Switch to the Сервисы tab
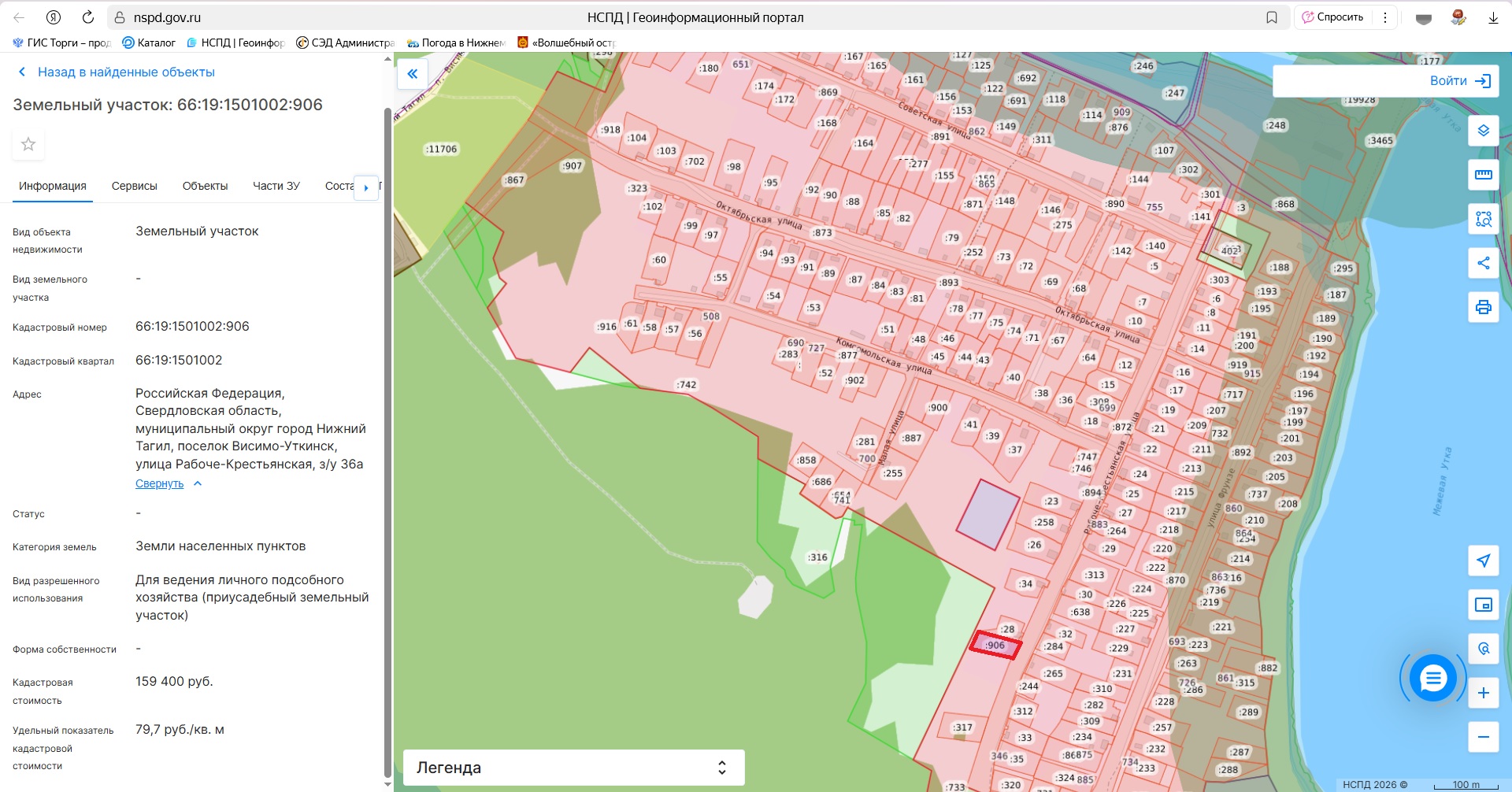Image resolution: width=1512 pixels, height=792 pixels. point(134,186)
